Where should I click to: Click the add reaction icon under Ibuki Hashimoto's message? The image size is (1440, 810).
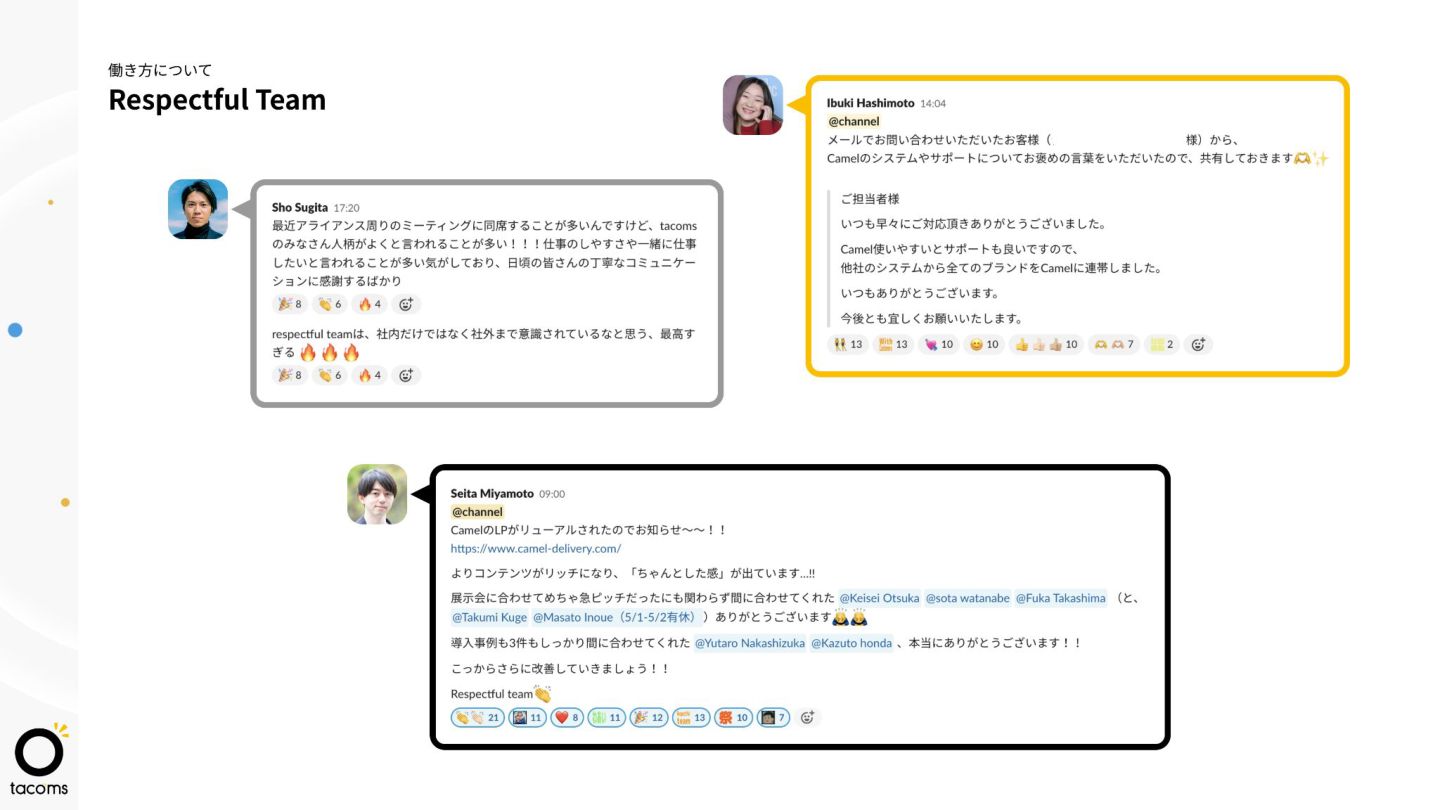tap(1198, 344)
